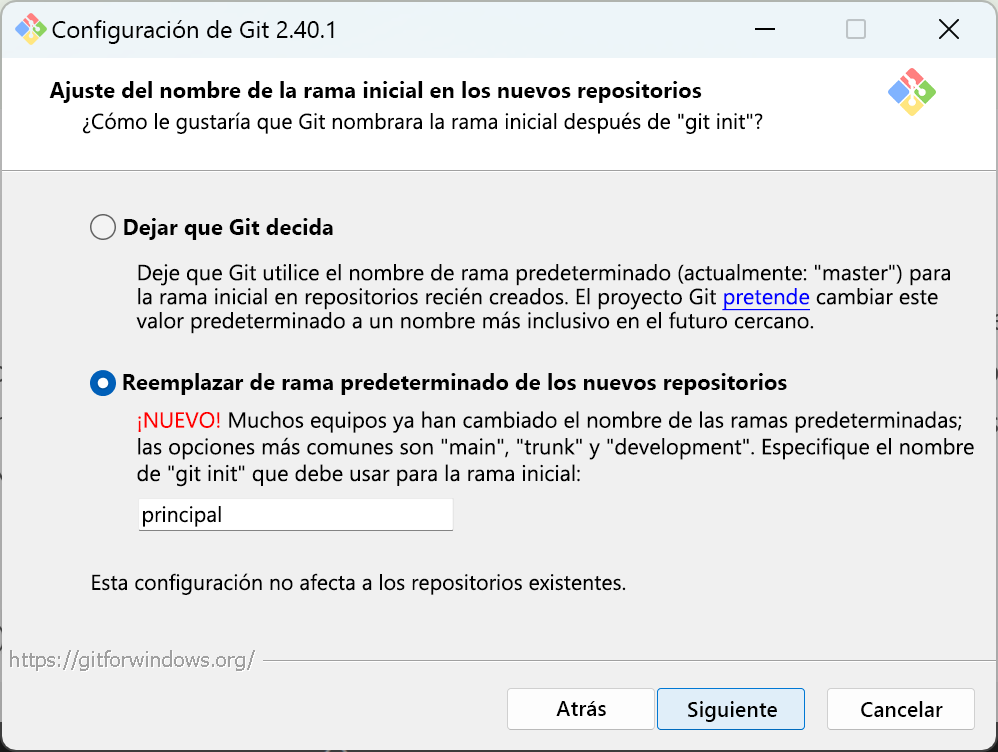The height and width of the screenshot is (752, 998).
Task: Click the Git logo in the header
Action: click(911, 92)
